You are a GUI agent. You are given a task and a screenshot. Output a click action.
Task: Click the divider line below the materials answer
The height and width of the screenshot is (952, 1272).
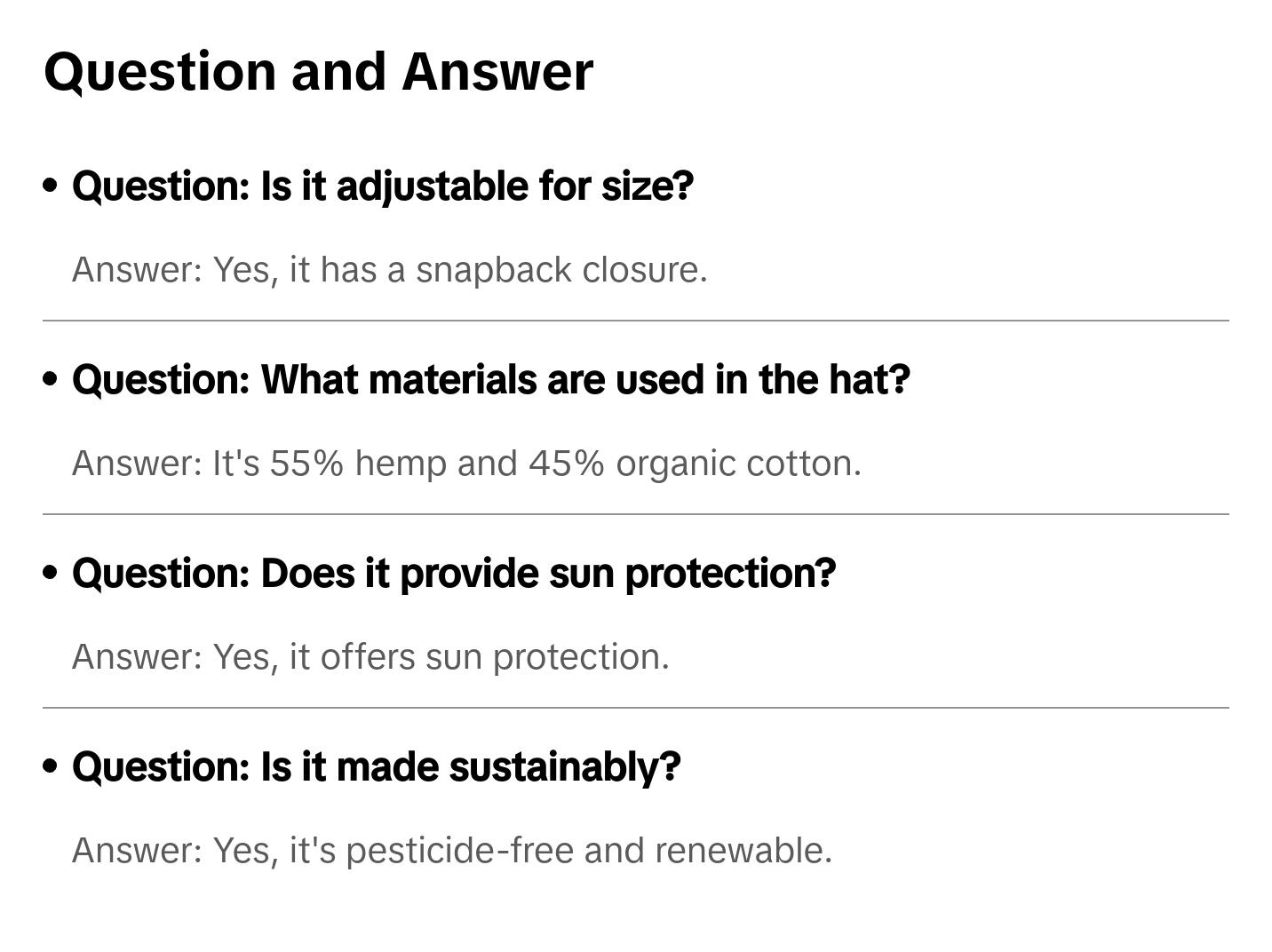tap(635, 514)
